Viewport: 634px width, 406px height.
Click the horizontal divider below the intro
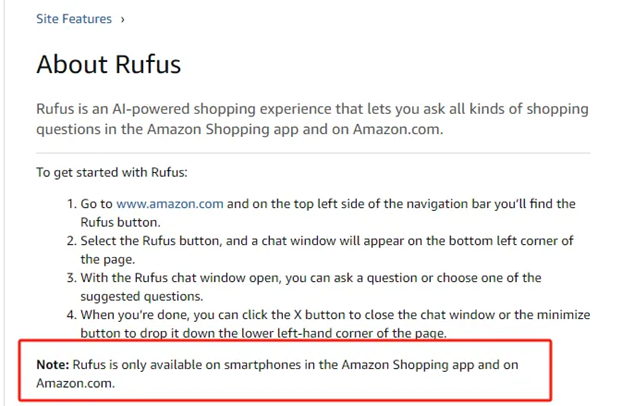tap(313, 153)
